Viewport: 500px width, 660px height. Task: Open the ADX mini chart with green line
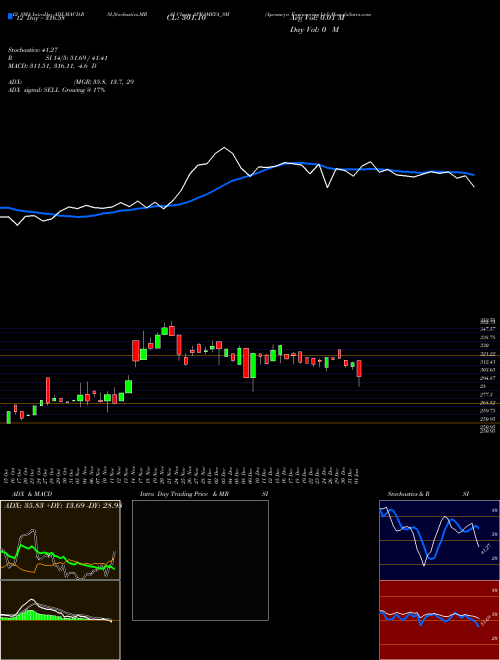click(60, 540)
